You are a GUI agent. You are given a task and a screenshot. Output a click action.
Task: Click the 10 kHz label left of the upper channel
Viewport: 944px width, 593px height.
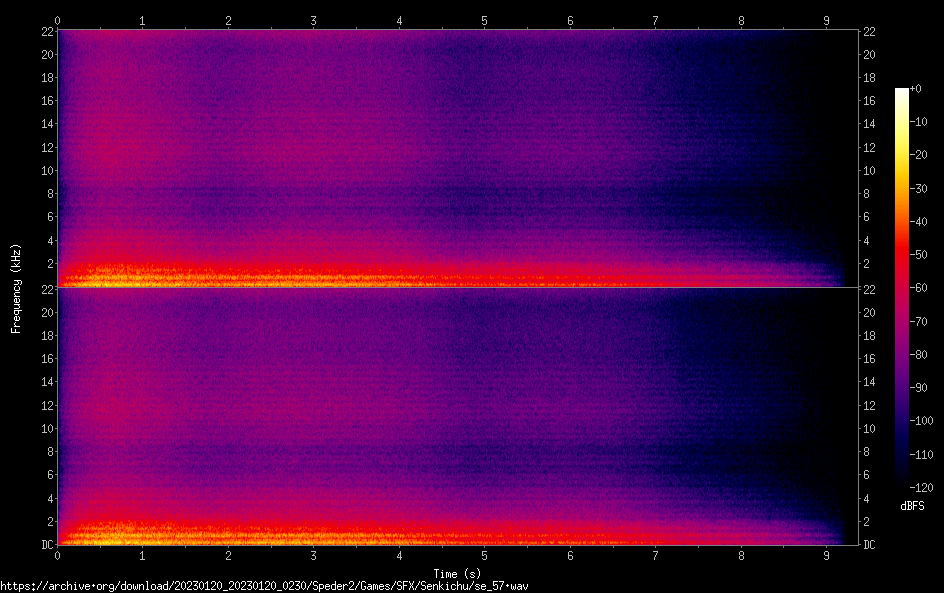pos(45,170)
